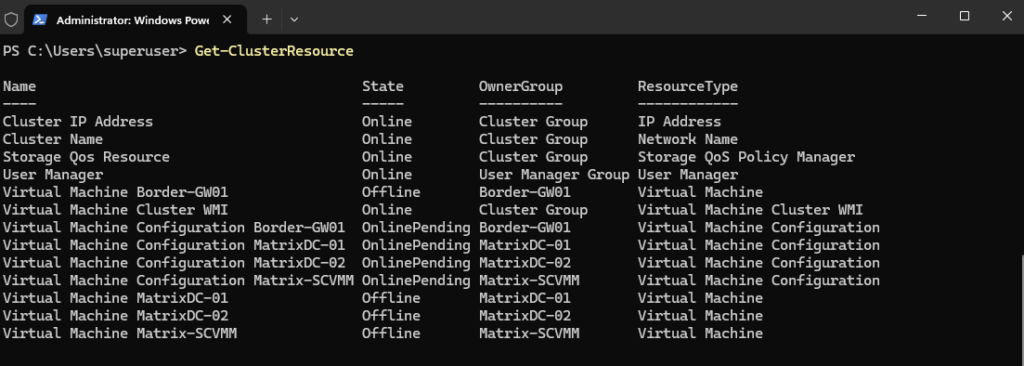Click the User Manager Group text
Image resolution: width=1024 pixels, height=366 pixels.
tap(554, 175)
